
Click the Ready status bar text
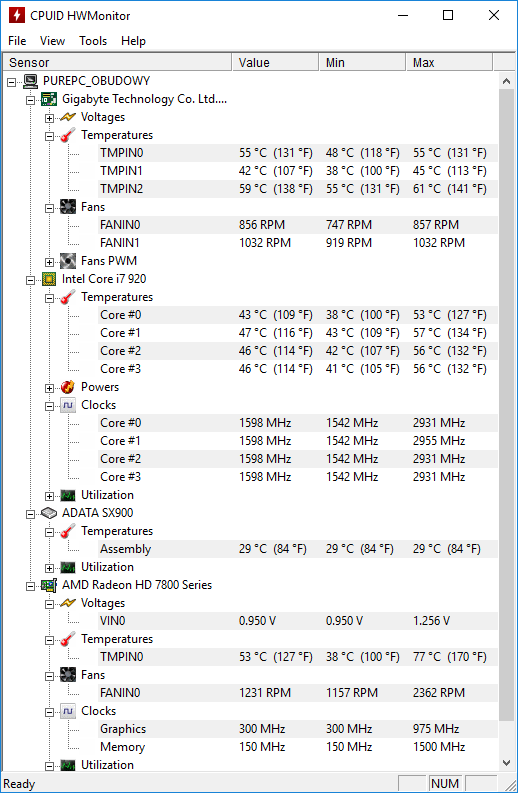[19, 784]
